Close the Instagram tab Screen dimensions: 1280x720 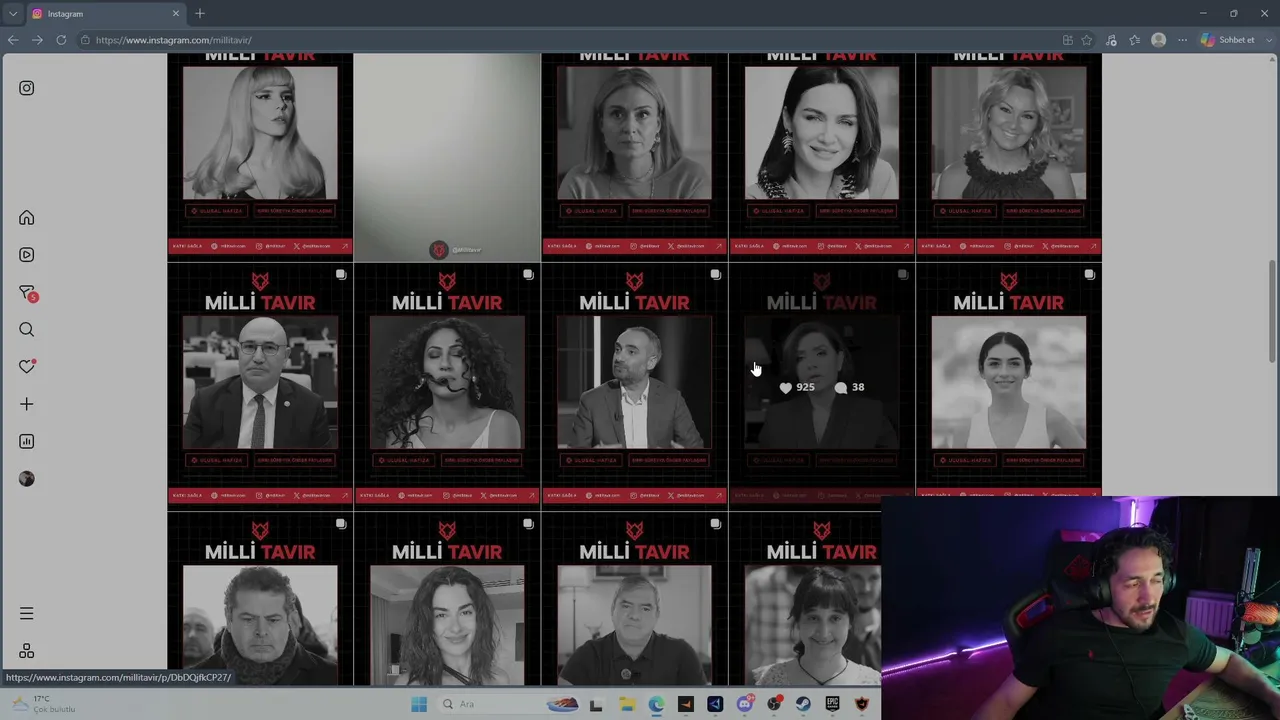coord(176,14)
